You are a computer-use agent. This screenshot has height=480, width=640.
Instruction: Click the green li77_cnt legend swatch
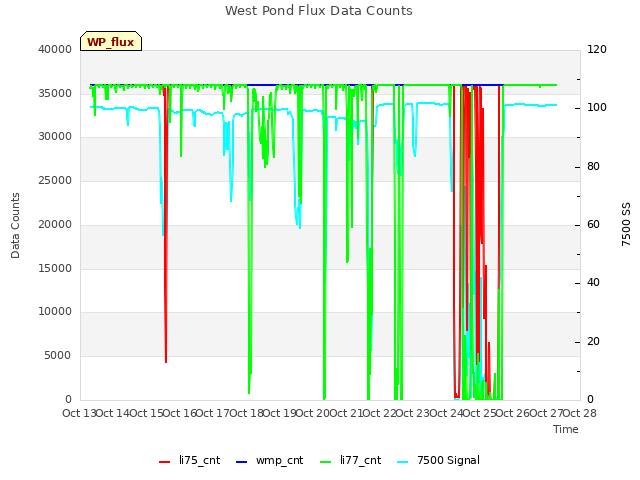(325, 462)
